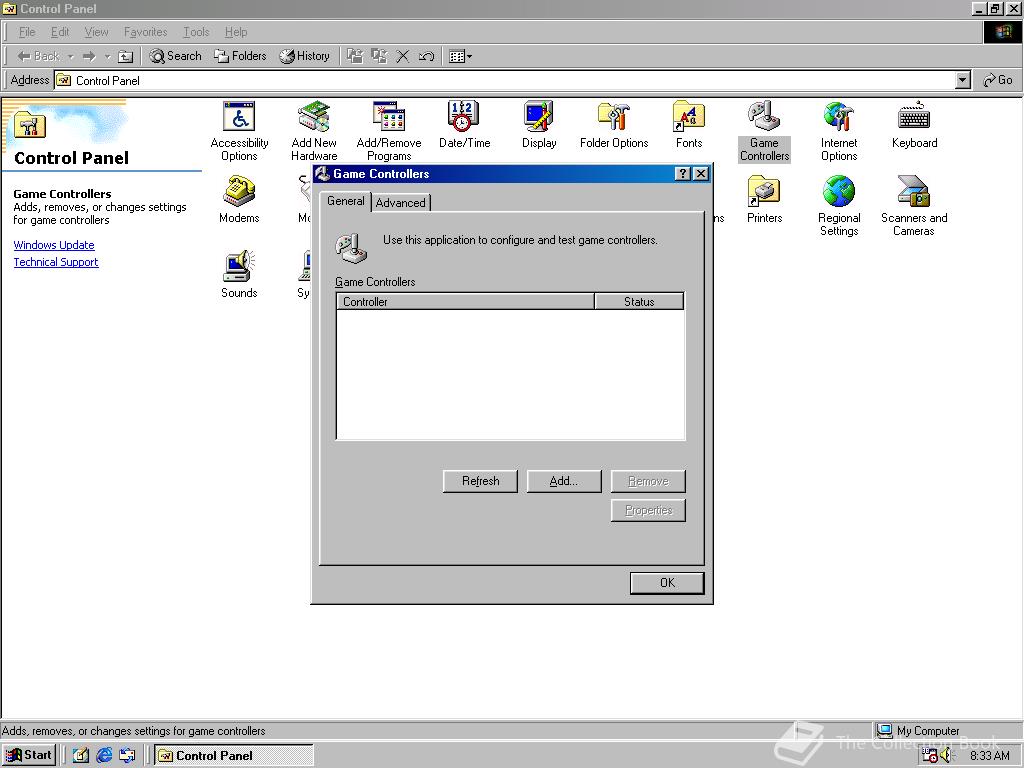The image size is (1024, 768).
Task: Open the Favorites menu
Action: 145,31
